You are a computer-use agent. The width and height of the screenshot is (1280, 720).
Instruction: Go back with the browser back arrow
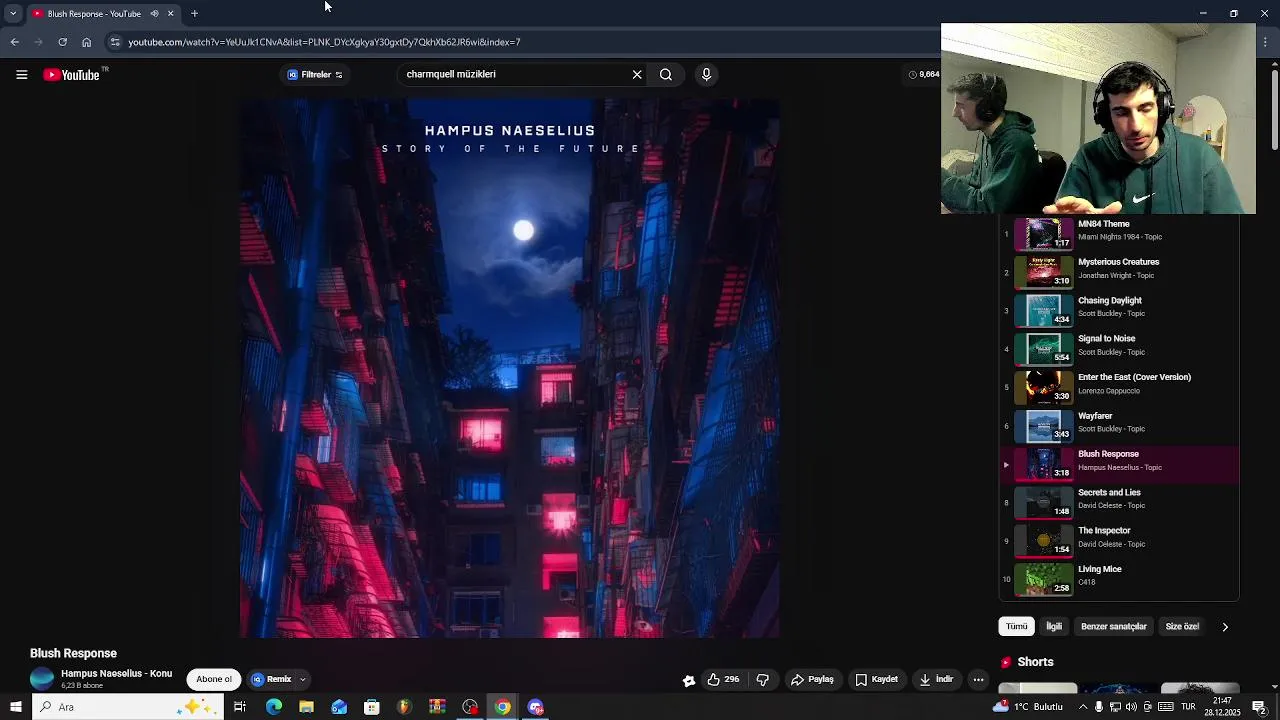14,42
